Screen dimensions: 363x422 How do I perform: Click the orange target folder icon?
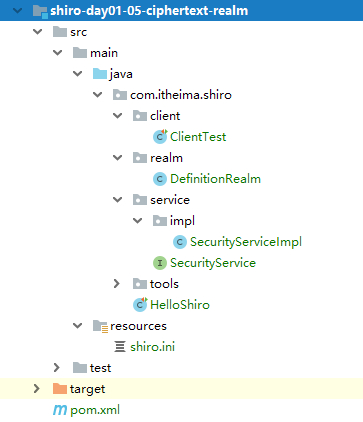[x=60, y=389]
